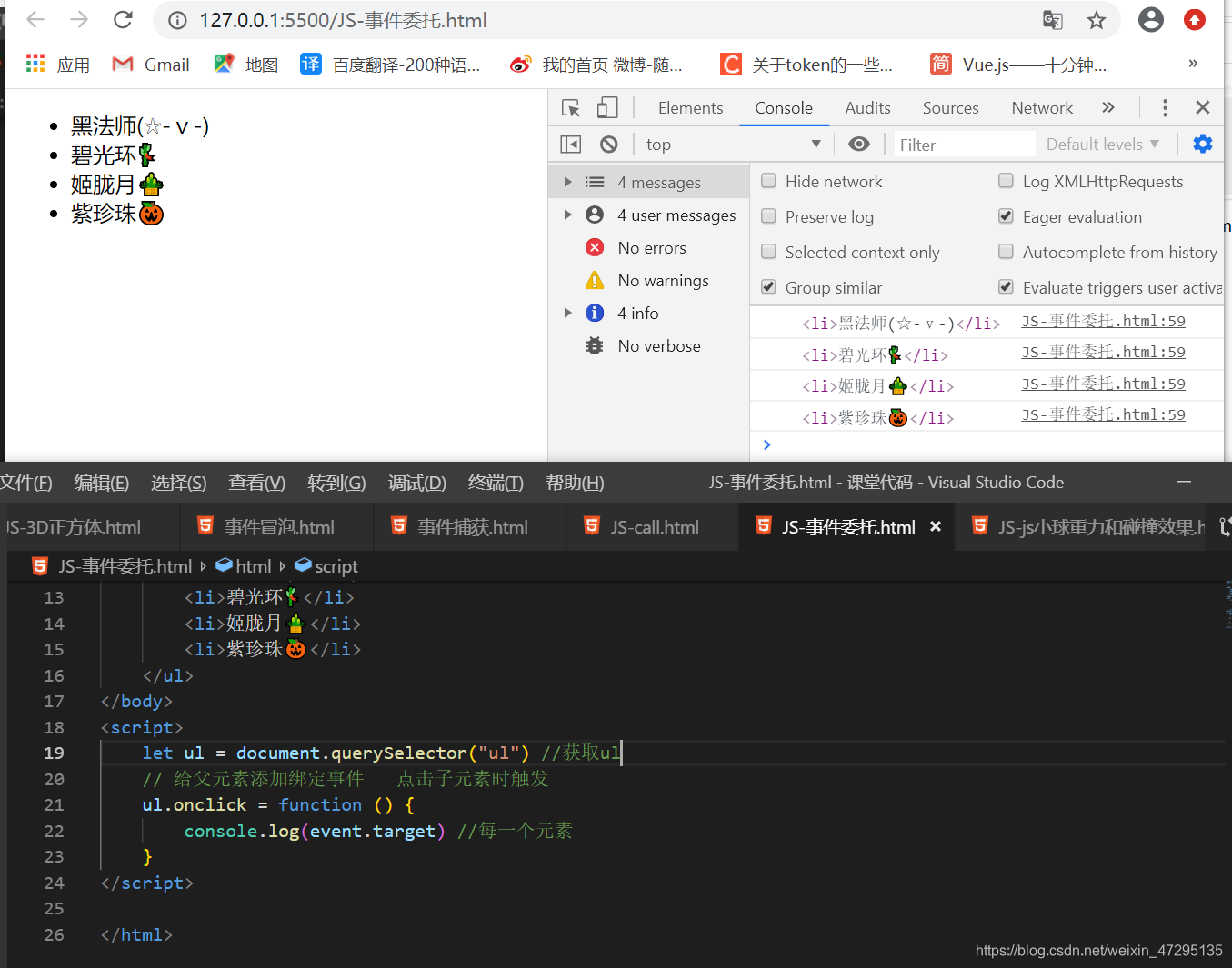This screenshot has width=1232, height=968.
Task: Bookmark this page with the star icon
Action: click(x=1097, y=20)
